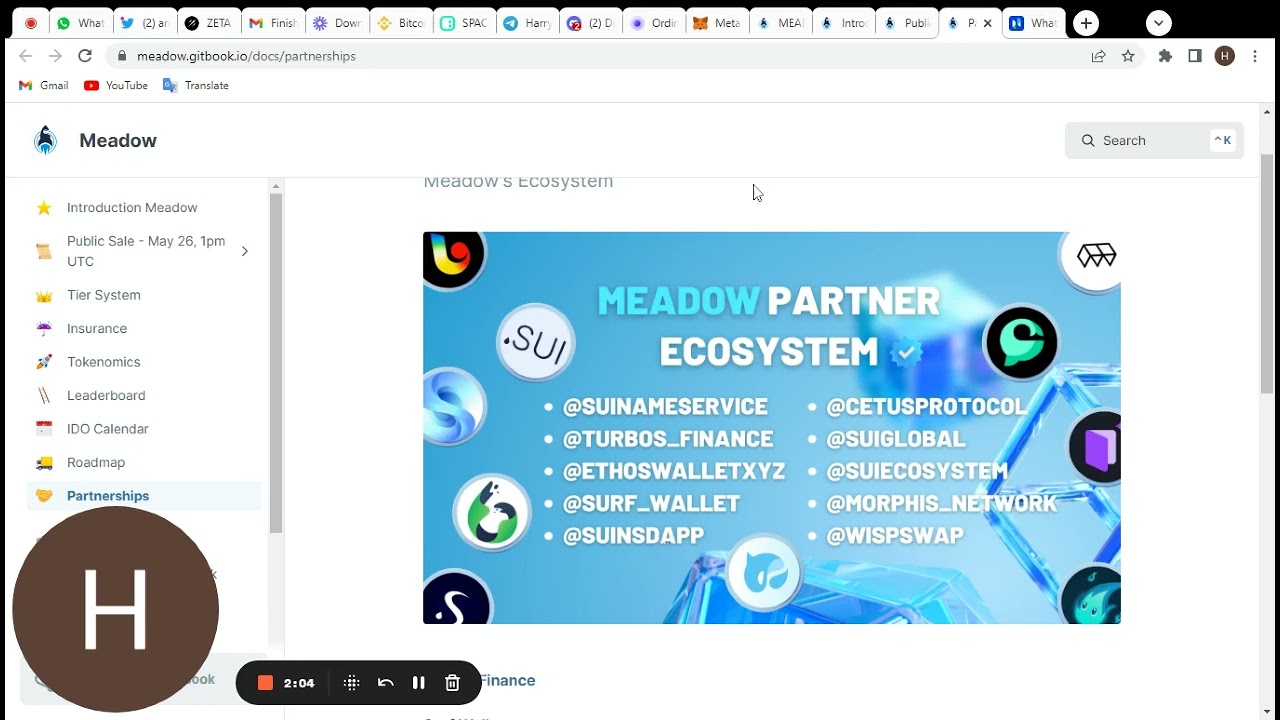The width and height of the screenshot is (1280, 720).
Task: Click the star icon beside Introduction Meadow
Action: click(x=44, y=208)
